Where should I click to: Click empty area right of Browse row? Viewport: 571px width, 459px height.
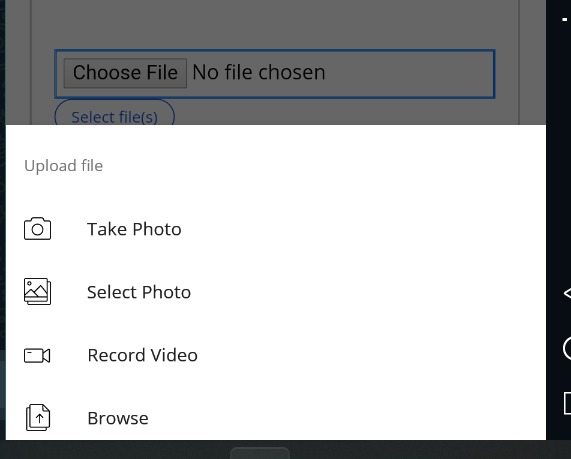click(346, 418)
